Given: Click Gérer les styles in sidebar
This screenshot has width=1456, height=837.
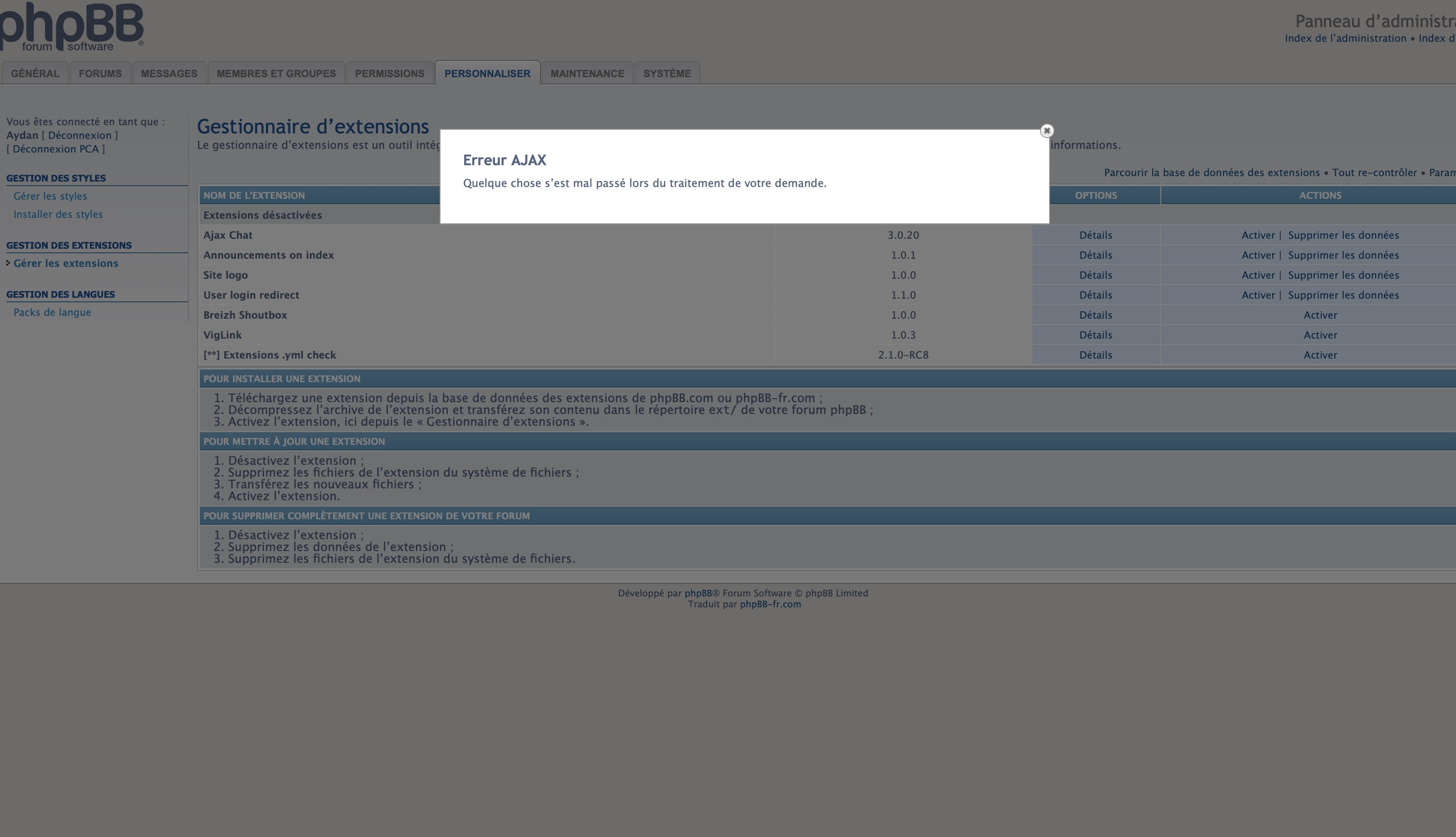Looking at the screenshot, I should point(50,196).
